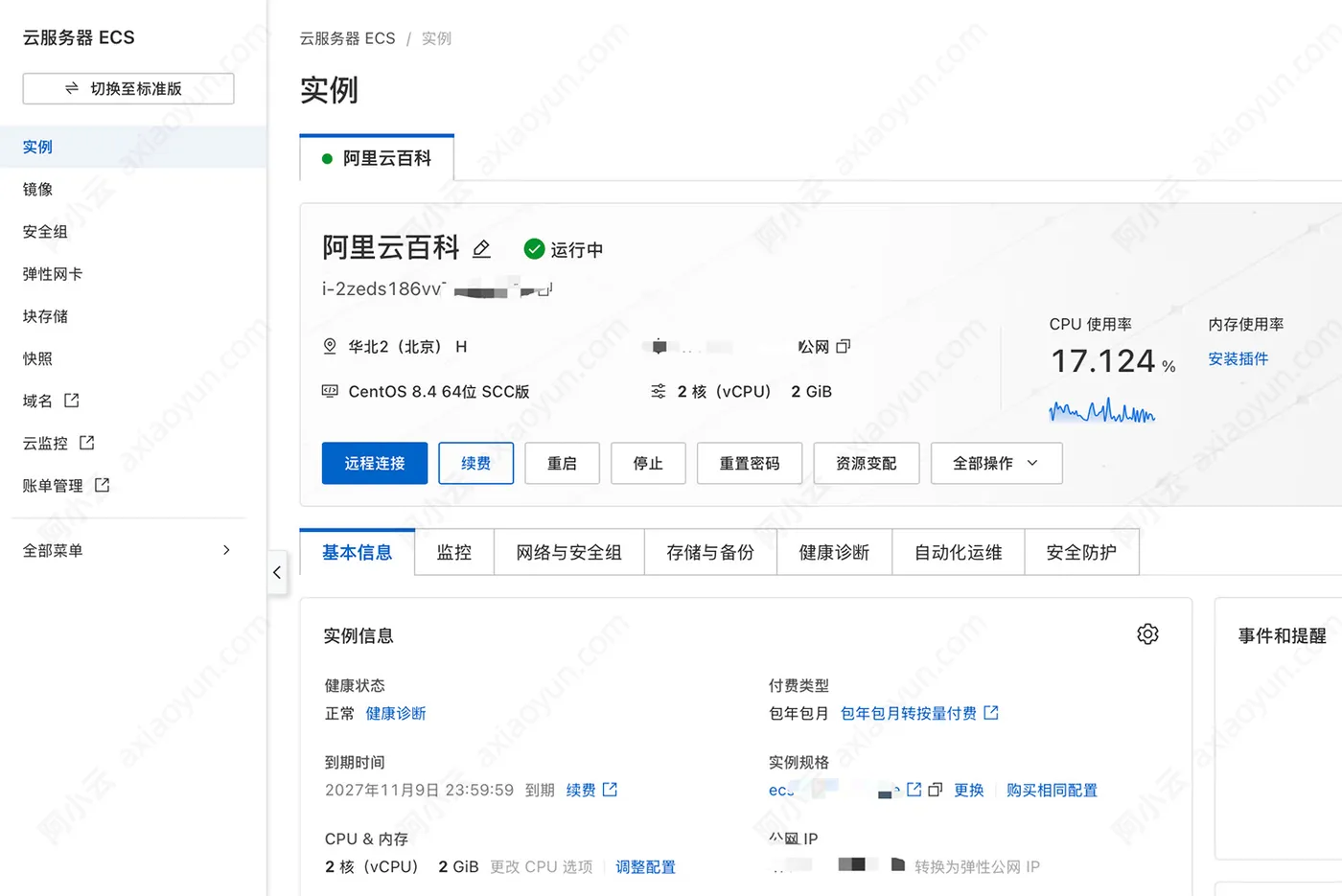
Task: Click the 更换 link under 实例规格
Action: pos(969,790)
